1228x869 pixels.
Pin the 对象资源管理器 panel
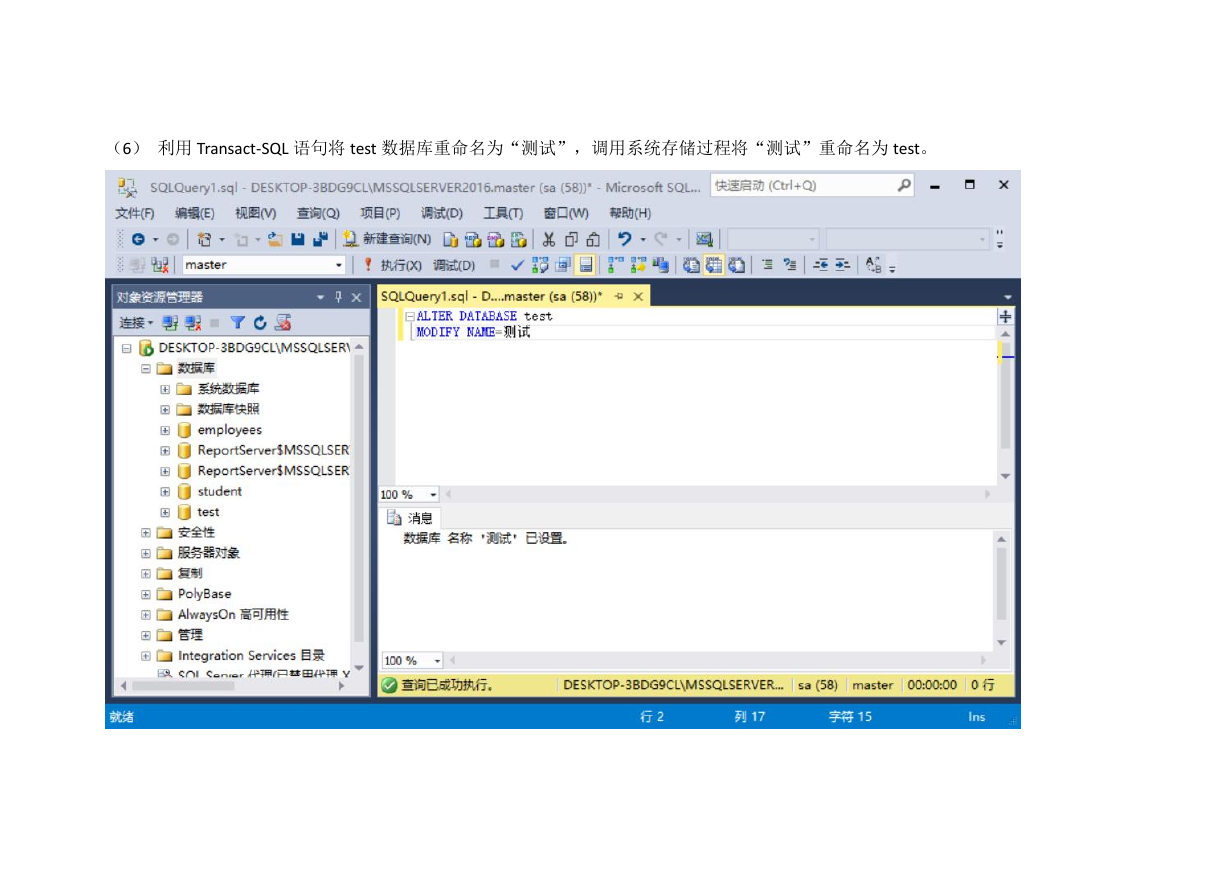[x=338, y=297]
